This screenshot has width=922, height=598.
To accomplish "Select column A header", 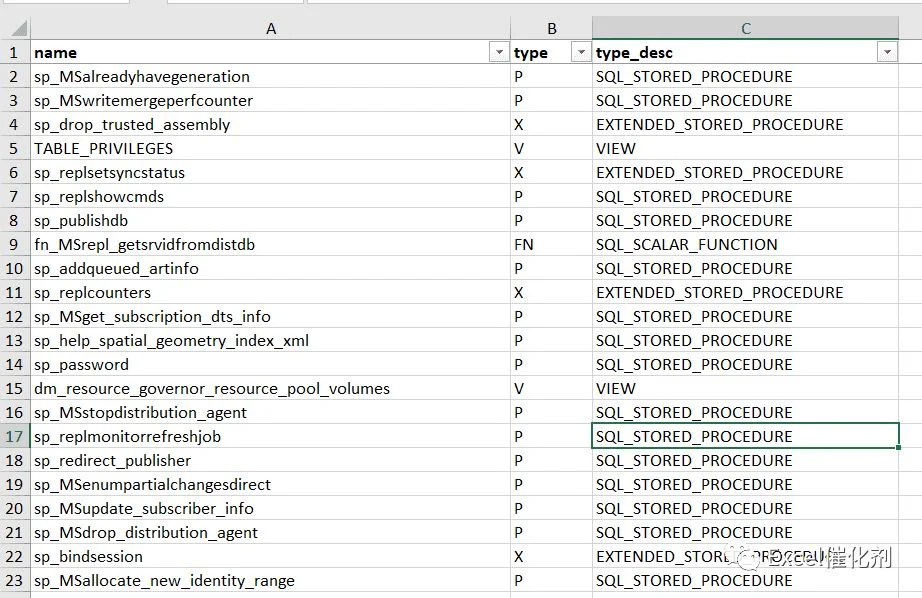I will click(270, 28).
